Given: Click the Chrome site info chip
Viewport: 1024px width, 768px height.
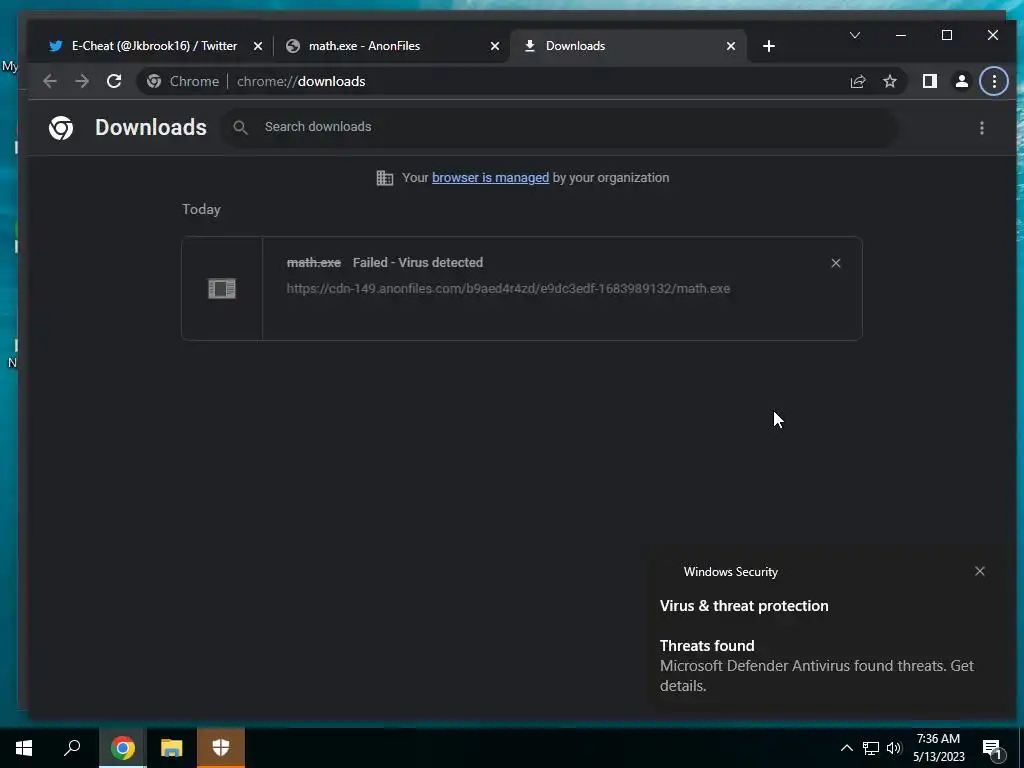Looking at the screenshot, I should pos(184,81).
